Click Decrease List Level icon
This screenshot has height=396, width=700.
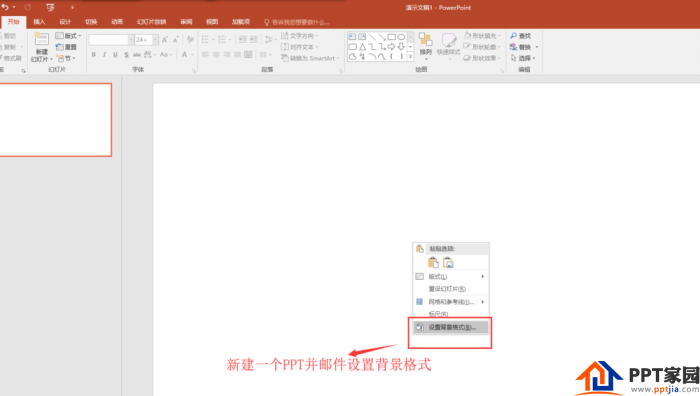(242, 40)
